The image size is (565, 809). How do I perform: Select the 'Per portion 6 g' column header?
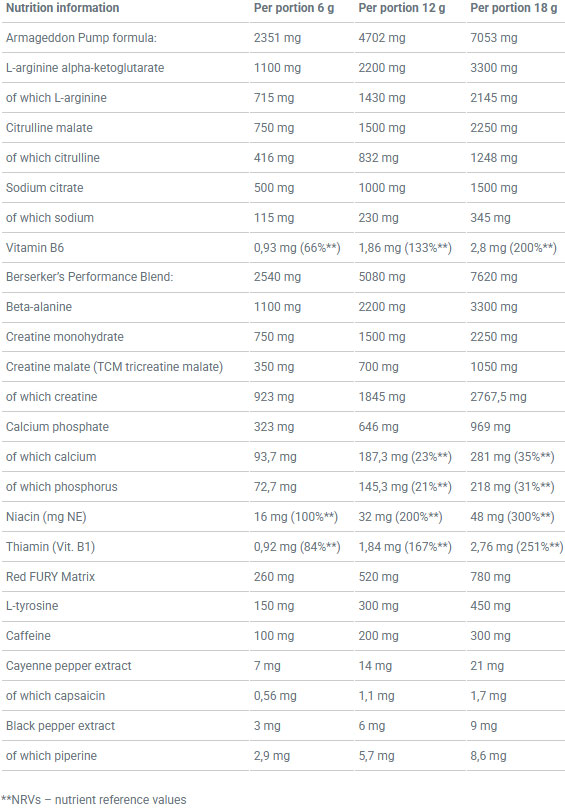point(294,8)
